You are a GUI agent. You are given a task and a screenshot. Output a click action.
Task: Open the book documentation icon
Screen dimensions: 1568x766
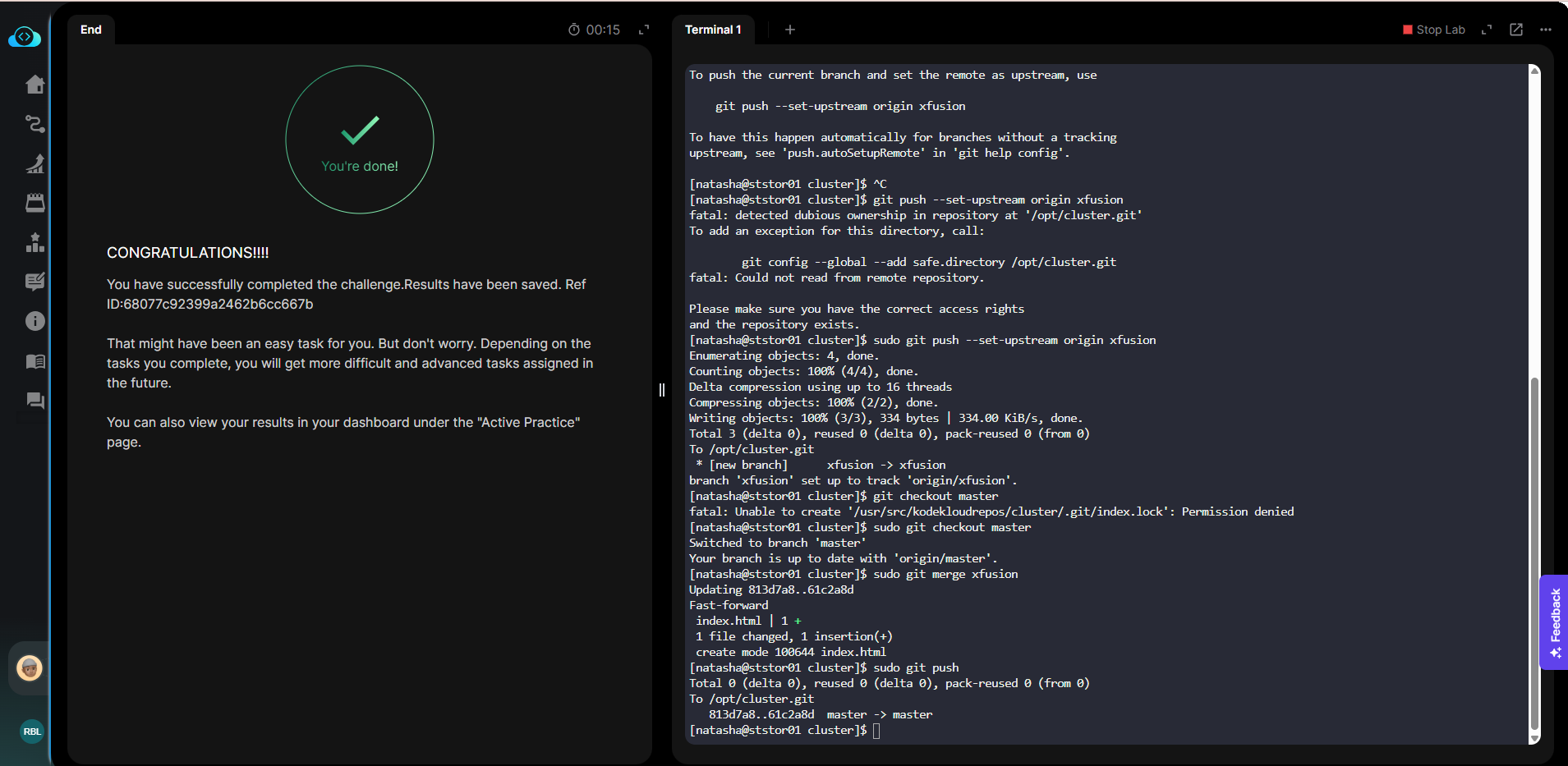(x=34, y=361)
